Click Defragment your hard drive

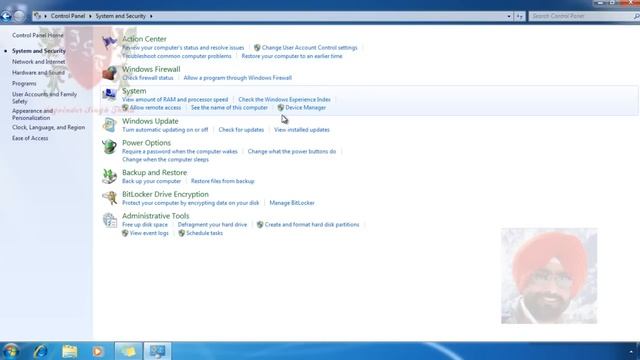[212, 224]
